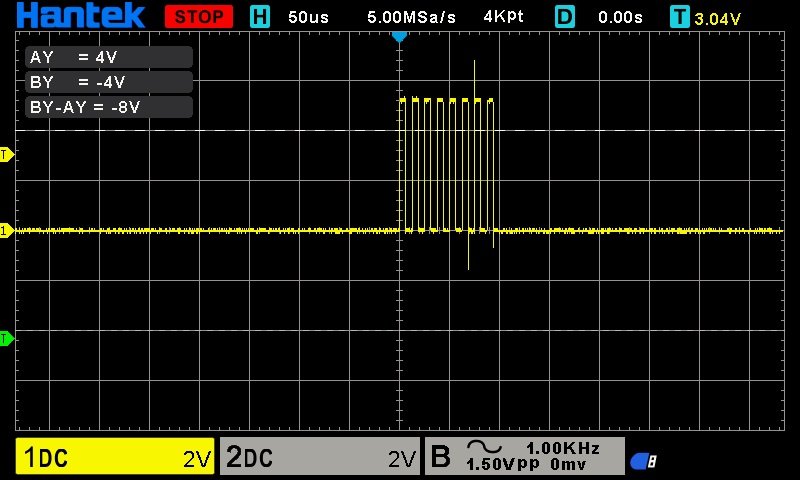Select the 1DC 2V channel 1 tab
800x480 pixels.
[x=115, y=456]
